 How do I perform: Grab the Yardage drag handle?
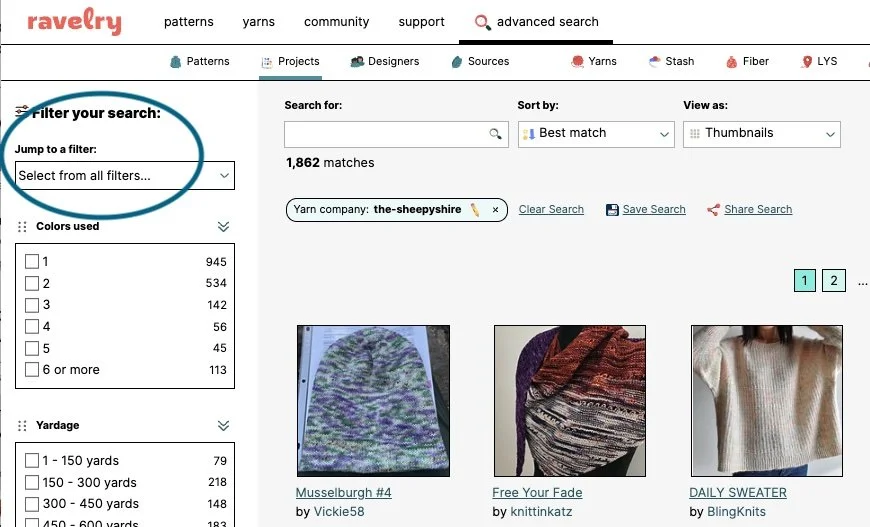pyautogui.click(x=22, y=425)
